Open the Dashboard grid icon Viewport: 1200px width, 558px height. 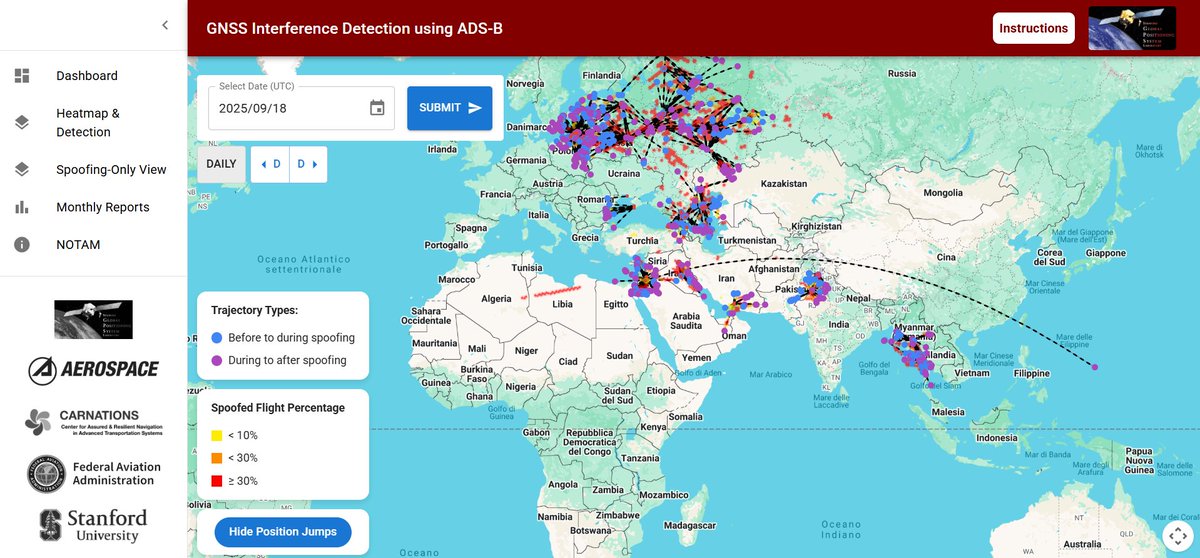22,76
